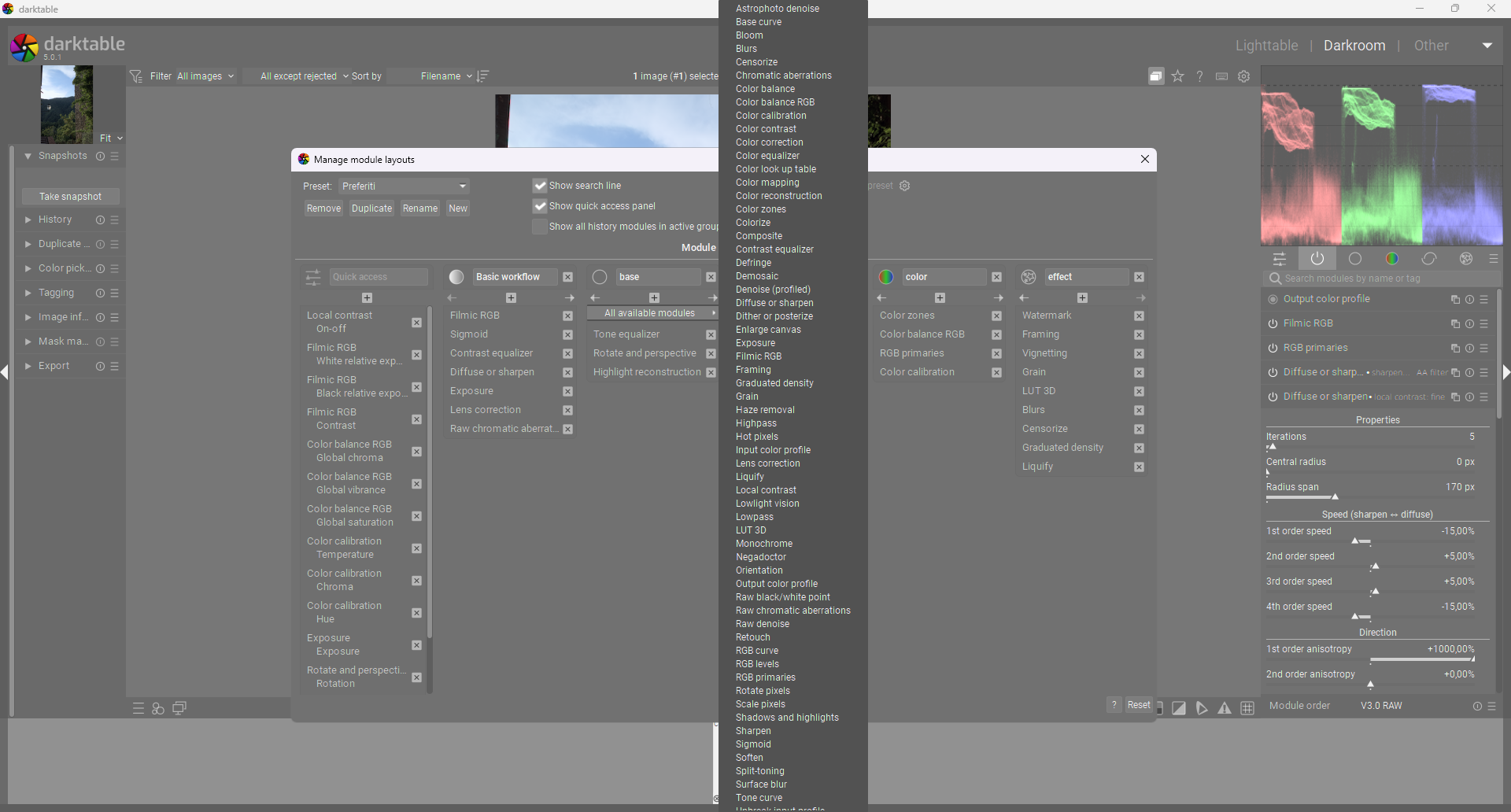
Task: Open the views dropdown arrow near Other
Action: (x=1487, y=46)
